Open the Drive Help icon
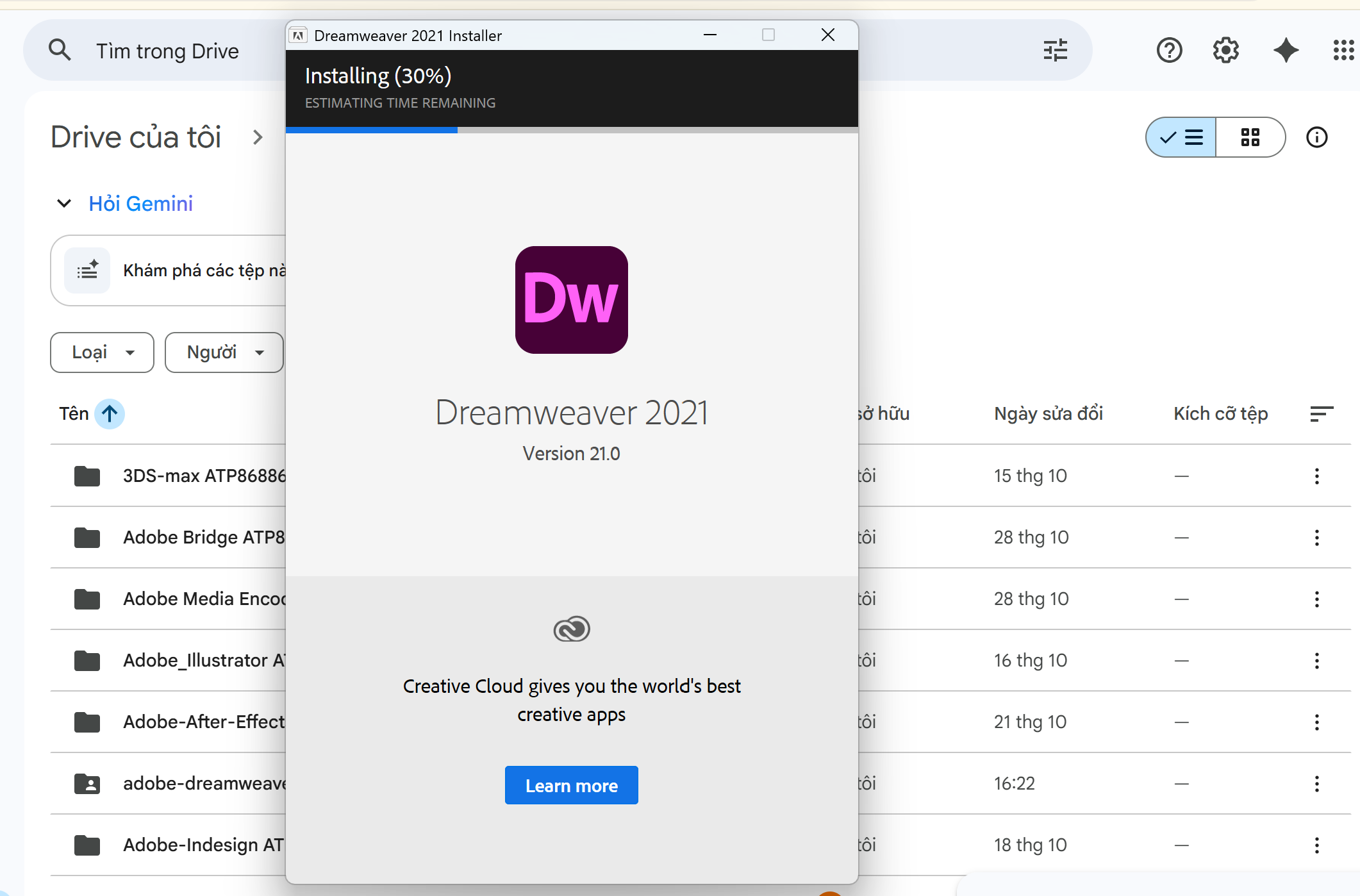This screenshot has height=896, width=1360. (1169, 50)
